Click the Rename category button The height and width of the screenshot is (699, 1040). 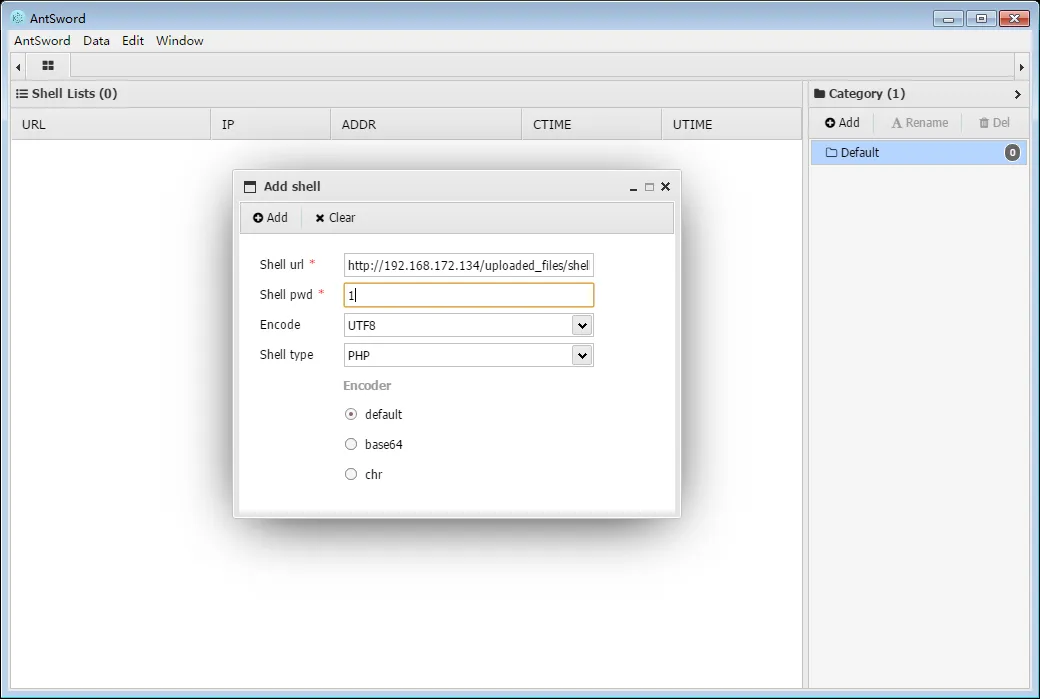pos(919,123)
